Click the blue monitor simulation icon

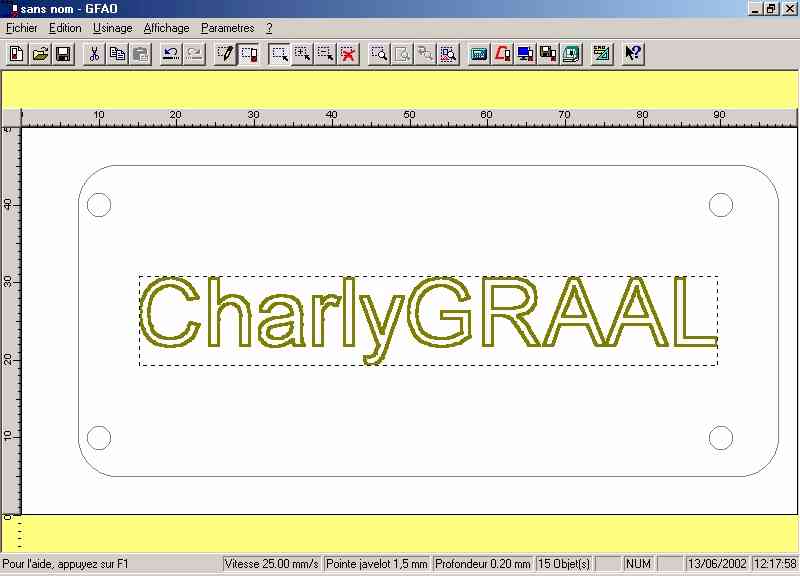point(525,54)
